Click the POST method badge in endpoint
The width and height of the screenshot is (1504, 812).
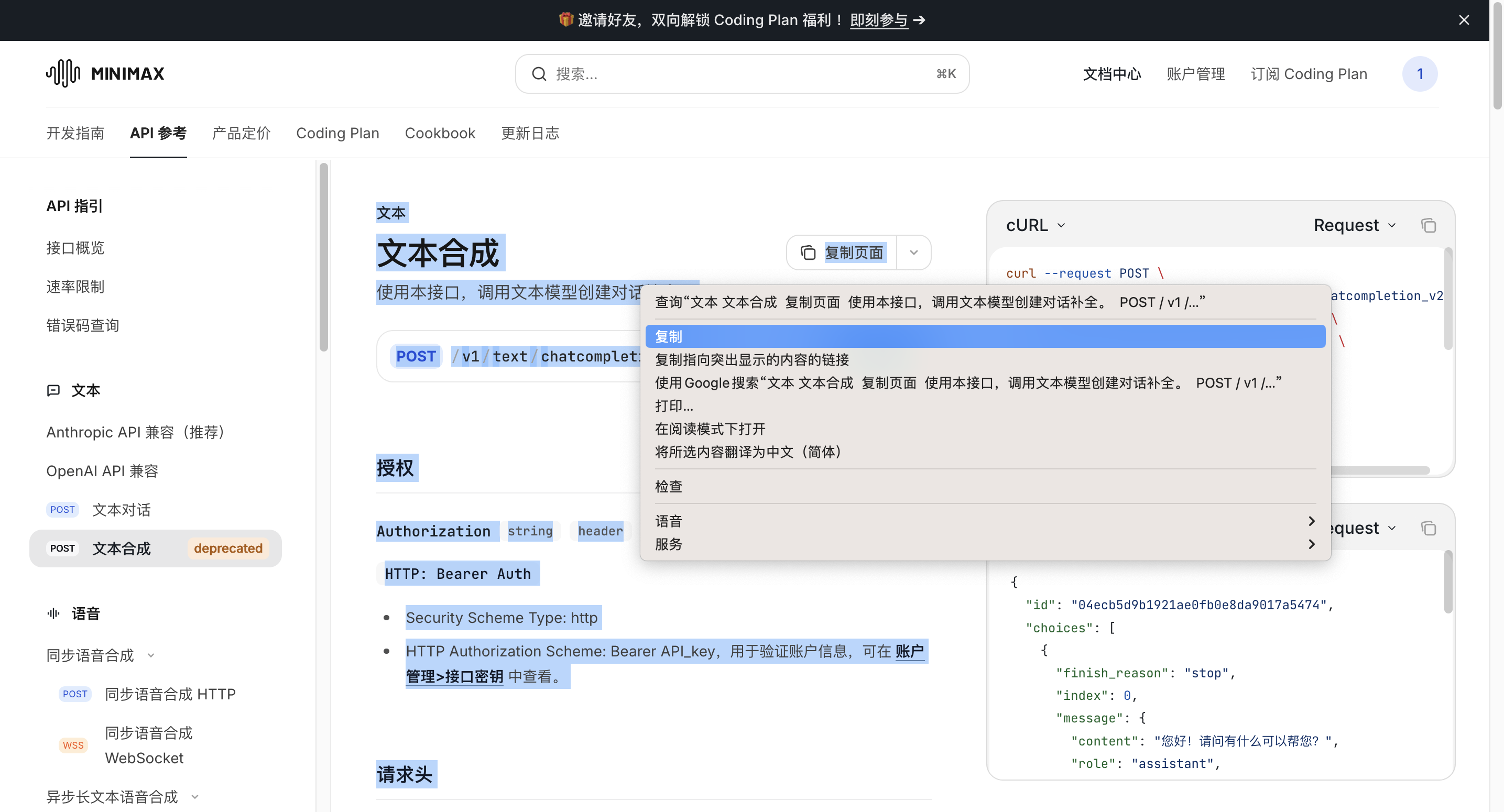pos(416,357)
